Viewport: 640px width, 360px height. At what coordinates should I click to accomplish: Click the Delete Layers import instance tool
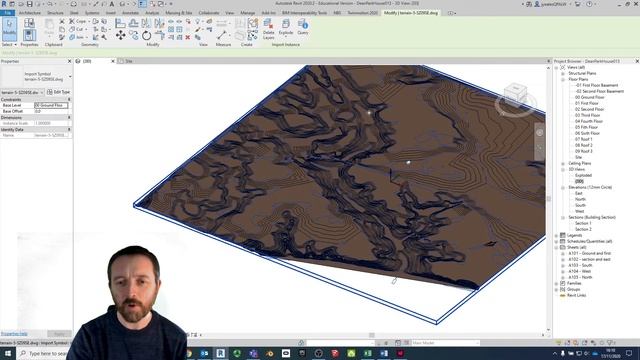click(x=268, y=29)
